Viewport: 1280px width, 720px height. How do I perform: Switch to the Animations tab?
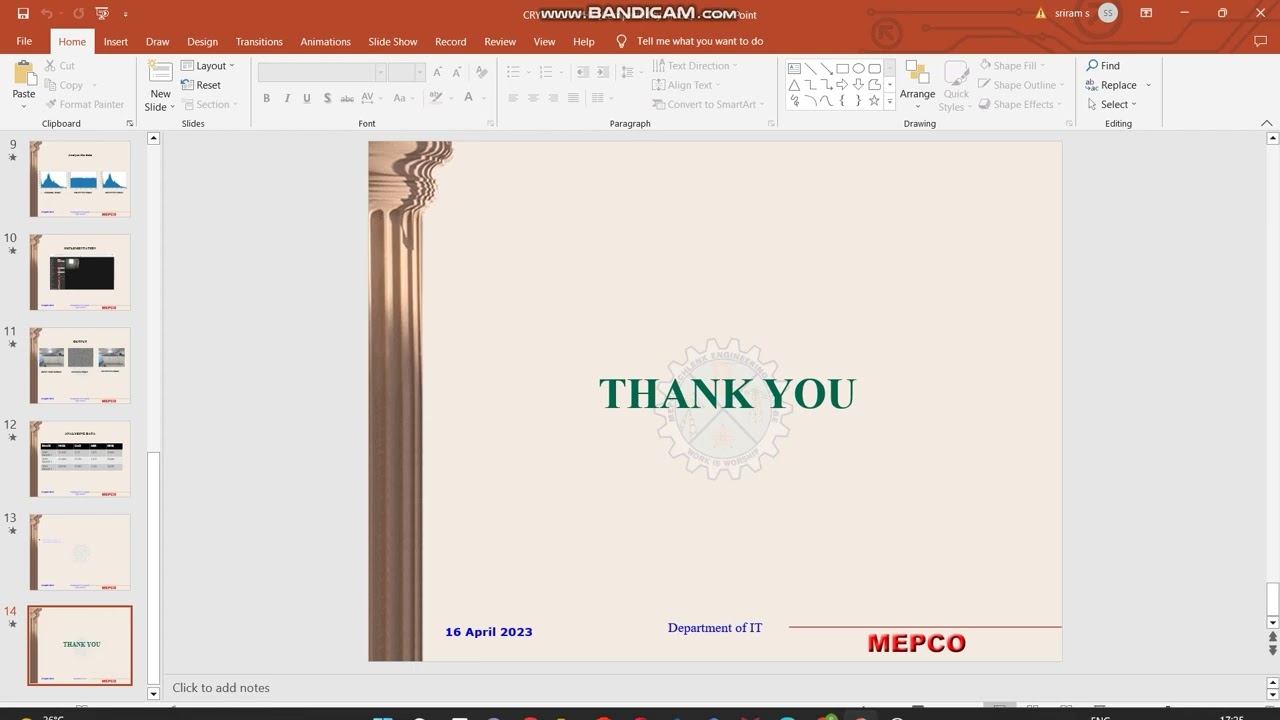tap(325, 42)
